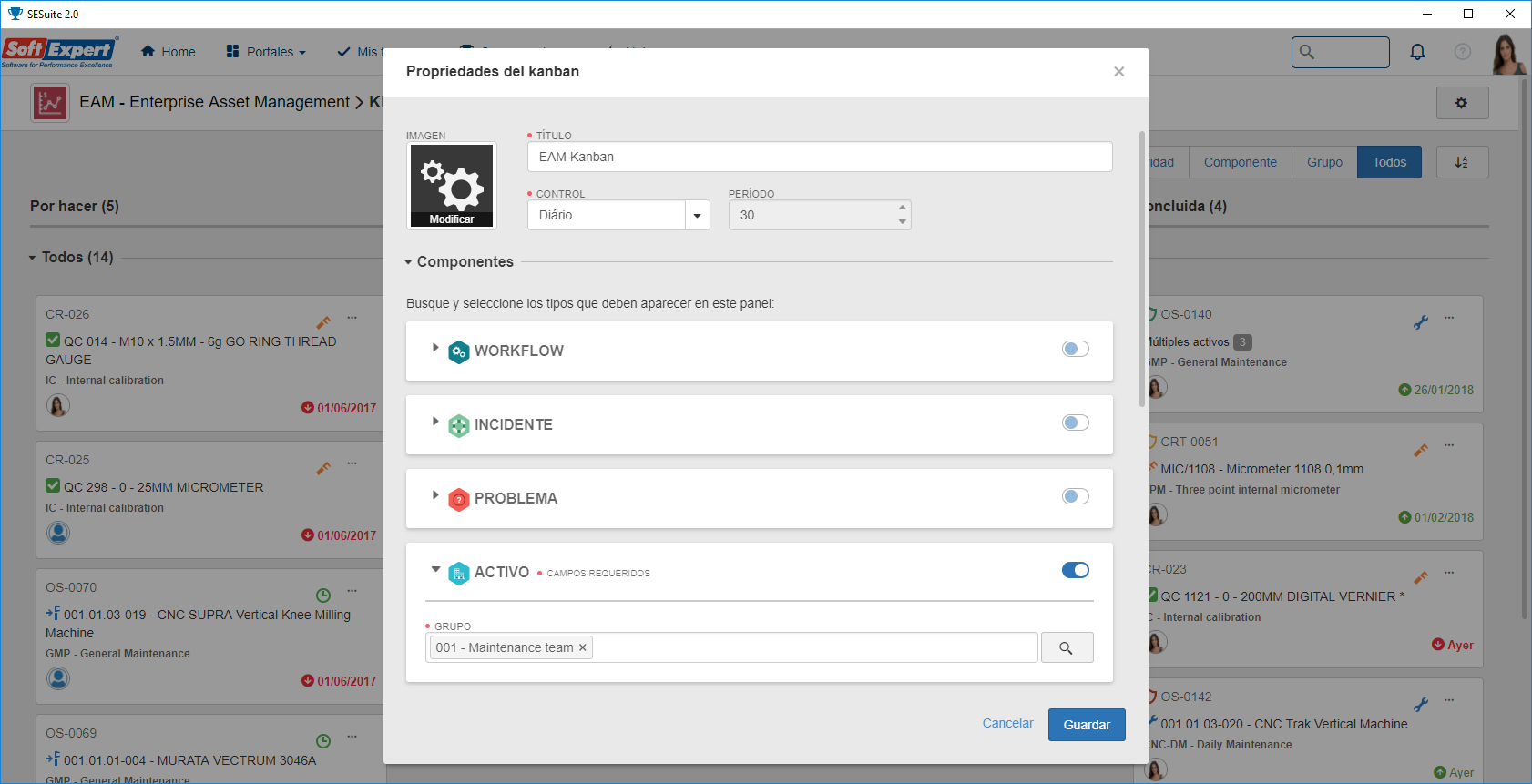
Task: Click the Modificar kanban image thumbnail
Action: point(452,186)
